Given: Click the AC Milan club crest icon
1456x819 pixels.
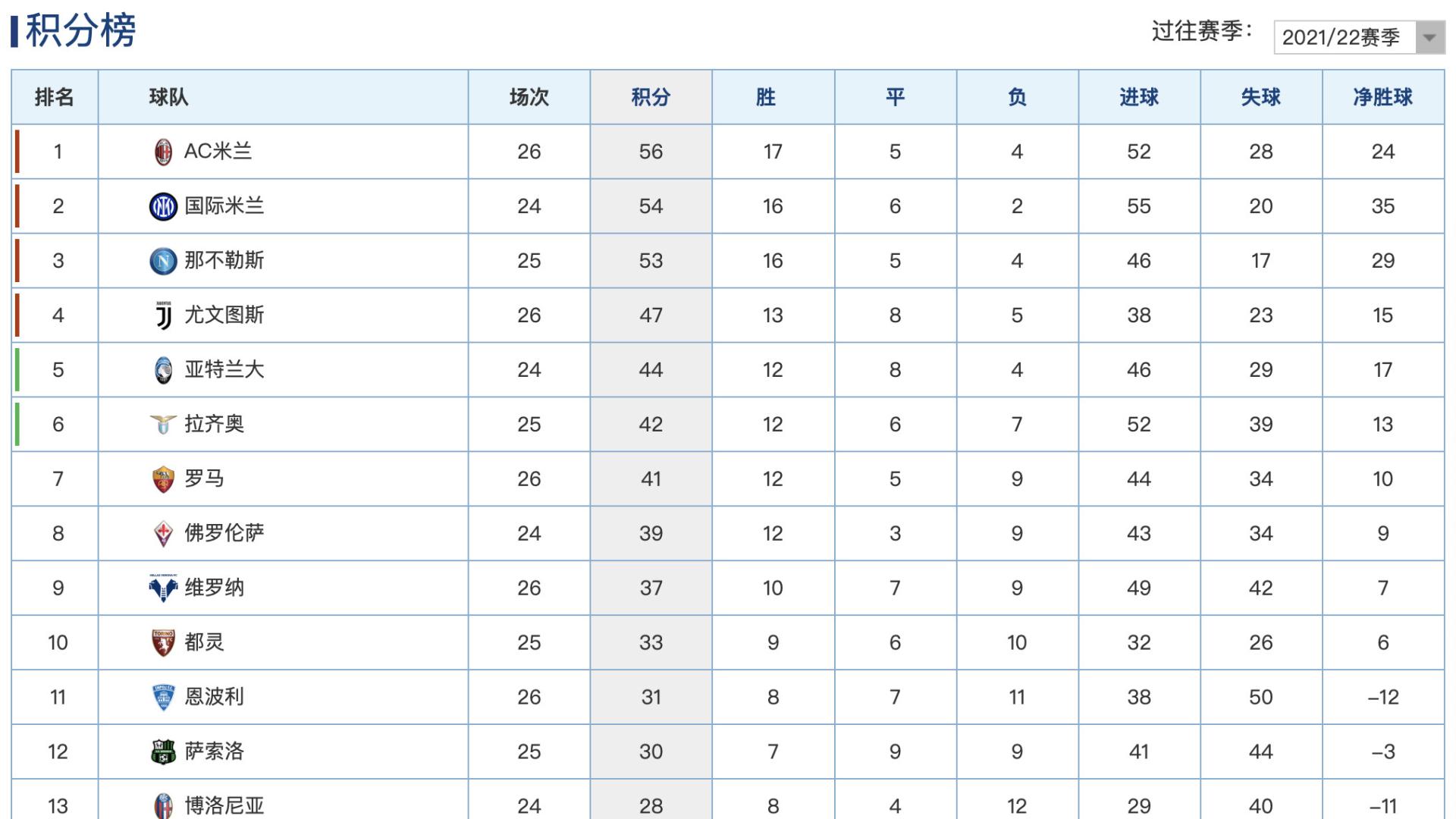Looking at the screenshot, I should click(x=163, y=152).
